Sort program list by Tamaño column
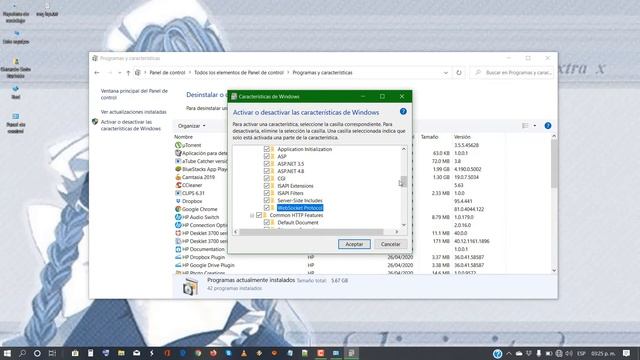The width and height of the screenshot is (640, 360). [x=429, y=137]
